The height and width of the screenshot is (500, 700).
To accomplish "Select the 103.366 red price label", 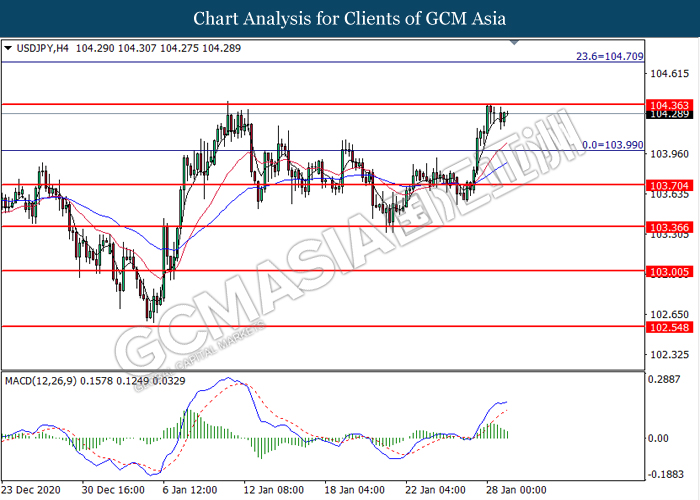I will [x=669, y=227].
